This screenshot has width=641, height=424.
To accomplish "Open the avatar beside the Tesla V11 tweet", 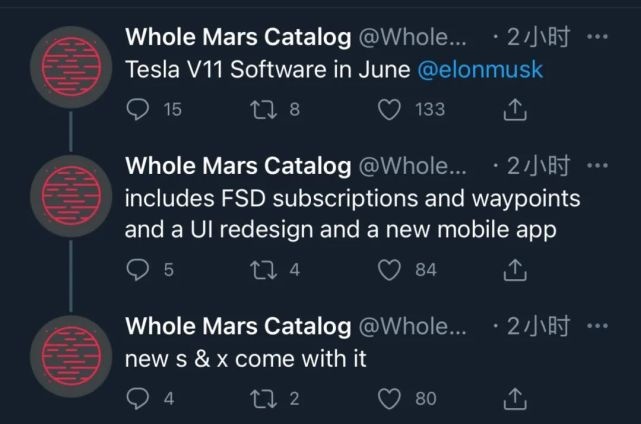I will [71, 67].
